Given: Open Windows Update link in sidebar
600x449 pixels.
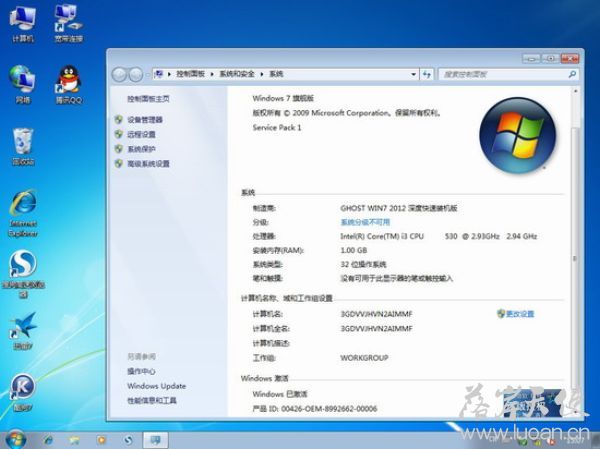Looking at the screenshot, I should pos(157,386).
